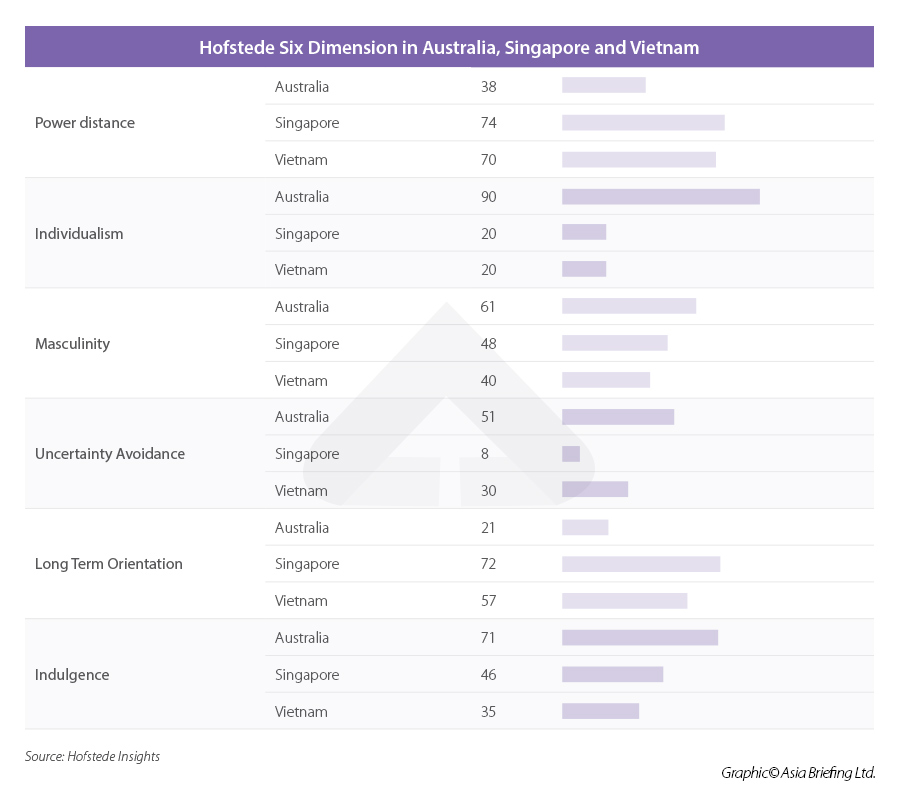The width and height of the screenshot is (900, 808).
Task: Select the Uncertainty Avoidance label
Action: tap(110, 454)
